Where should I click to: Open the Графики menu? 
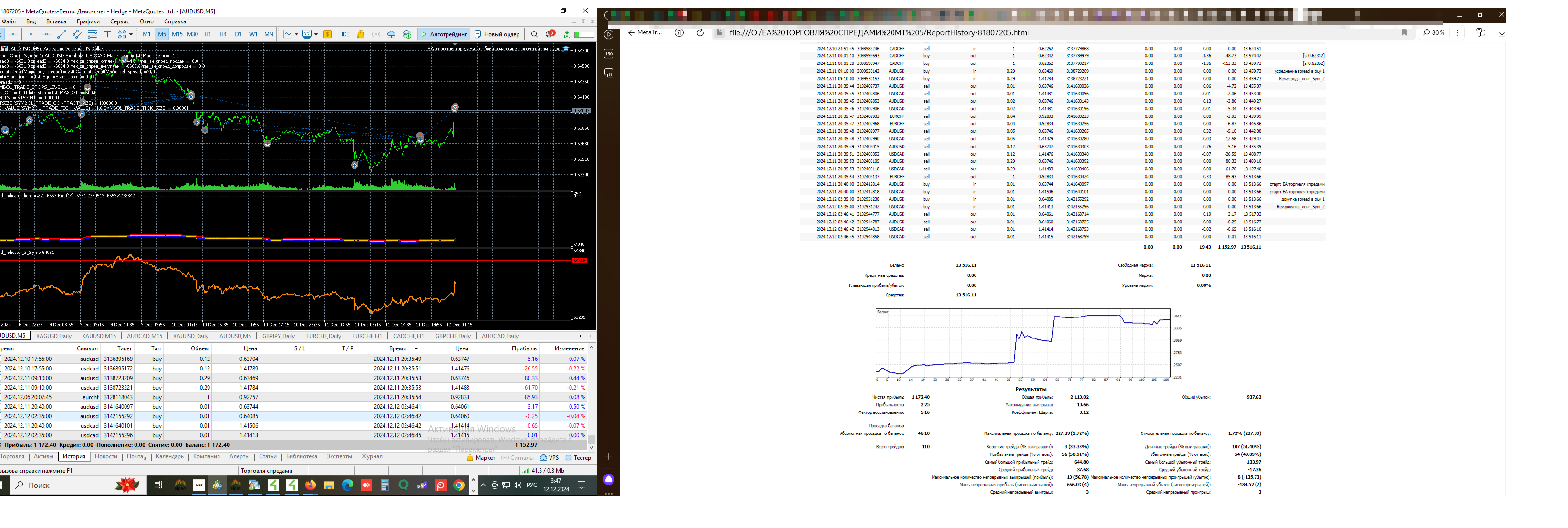(x=88, y=21)
